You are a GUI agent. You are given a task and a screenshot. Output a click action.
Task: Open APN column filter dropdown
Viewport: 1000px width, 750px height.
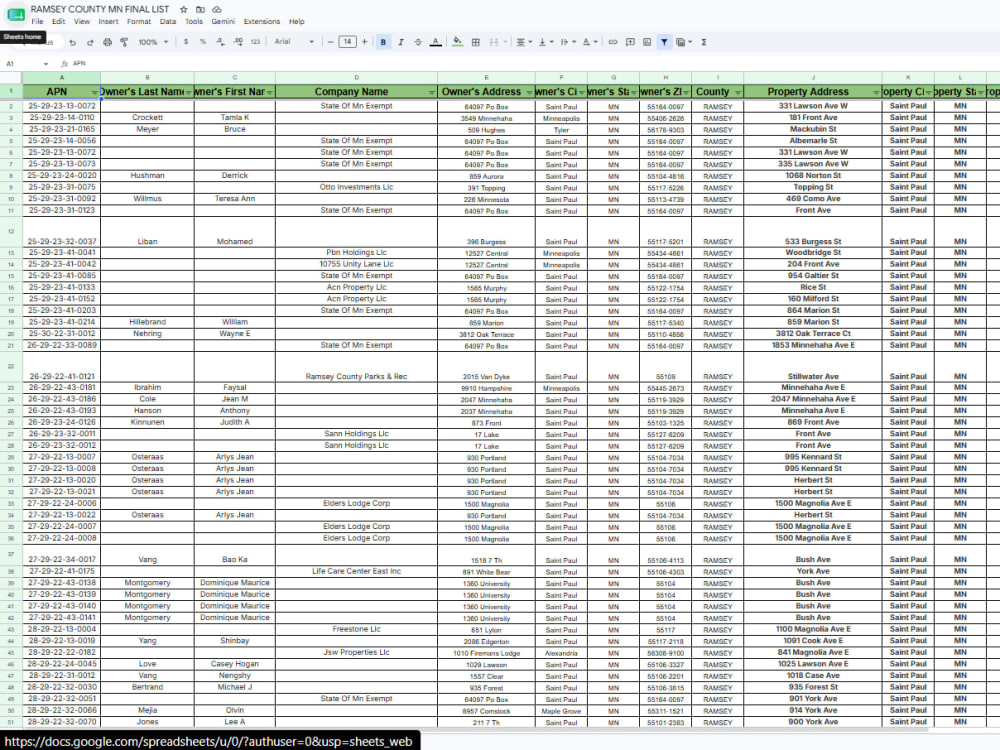(94, 92)
